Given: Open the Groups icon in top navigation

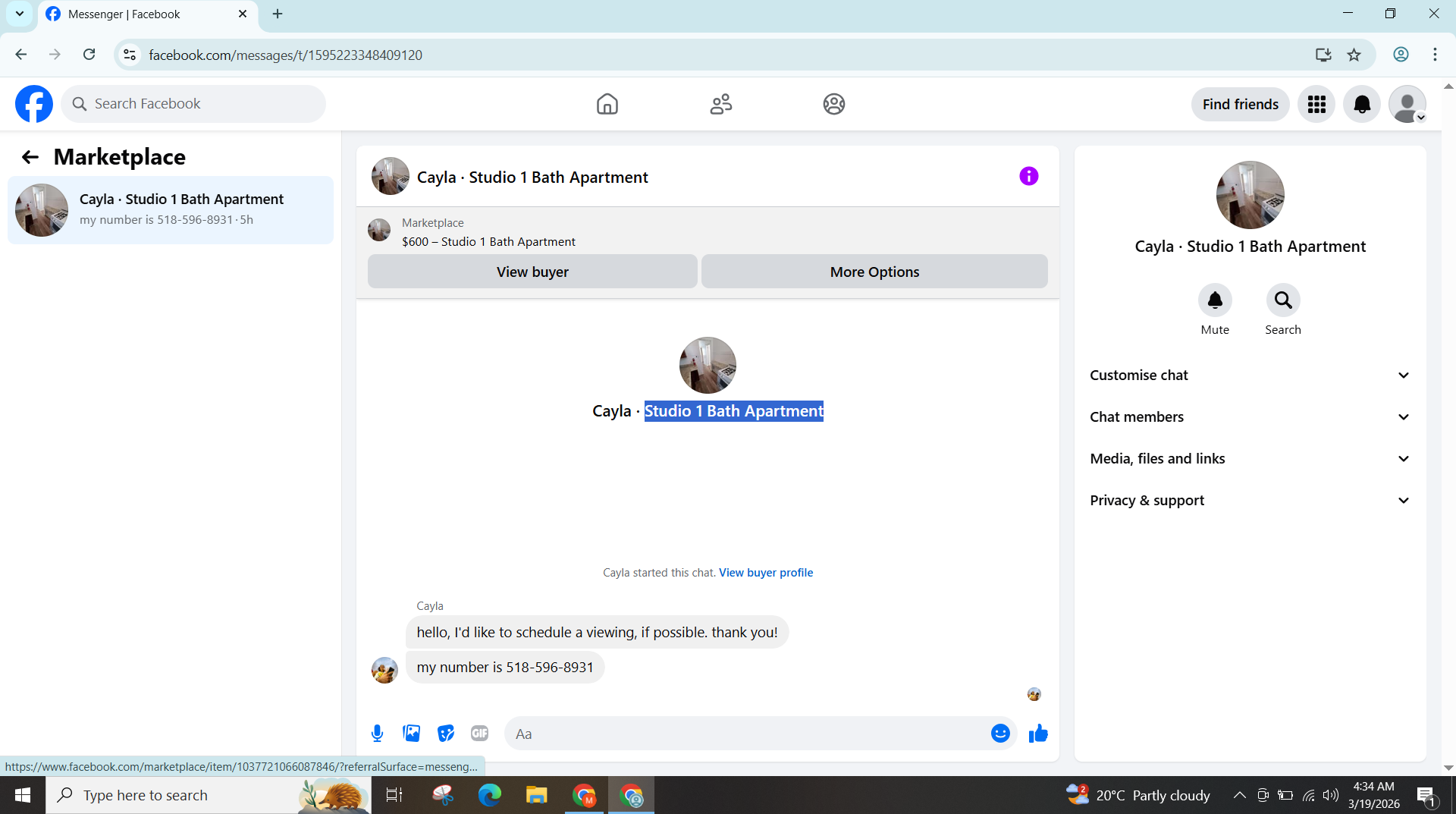Looking at the screenshot, I should [834, 104].
